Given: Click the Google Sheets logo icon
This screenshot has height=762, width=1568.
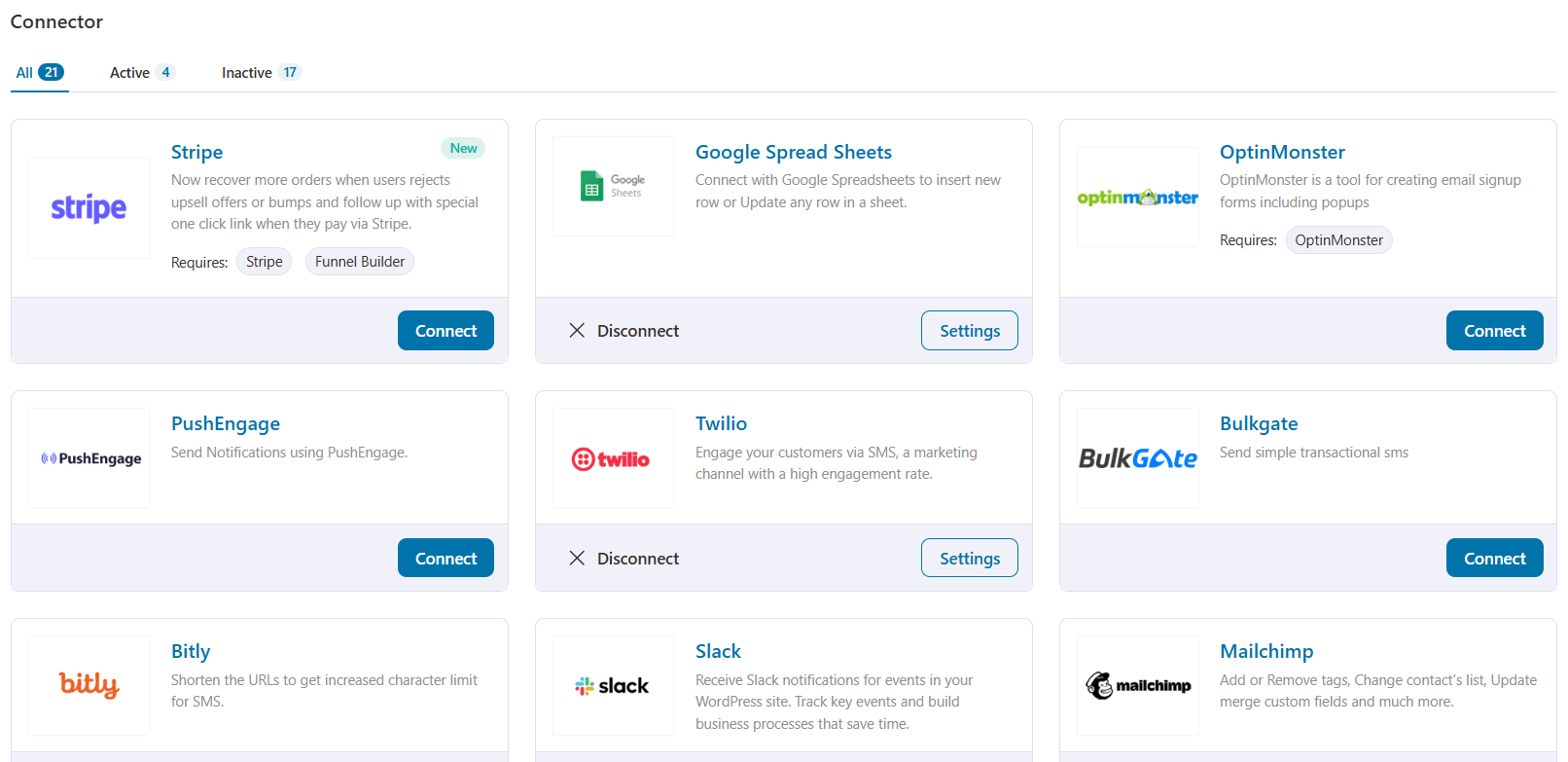Looking at the screenshot, I should pos(613,186).
